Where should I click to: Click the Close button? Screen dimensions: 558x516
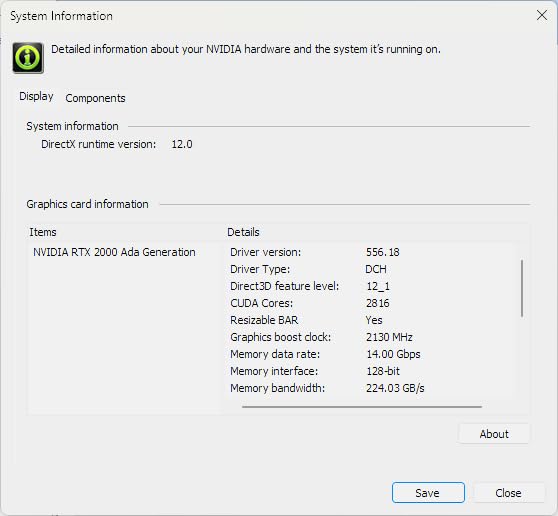point(508,493)
